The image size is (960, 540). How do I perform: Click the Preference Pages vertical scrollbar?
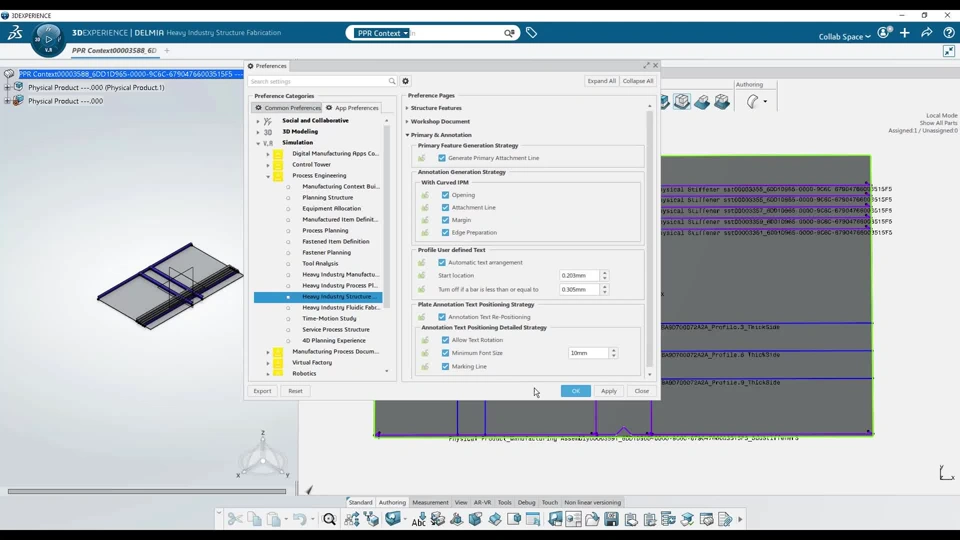pos(650,239)
